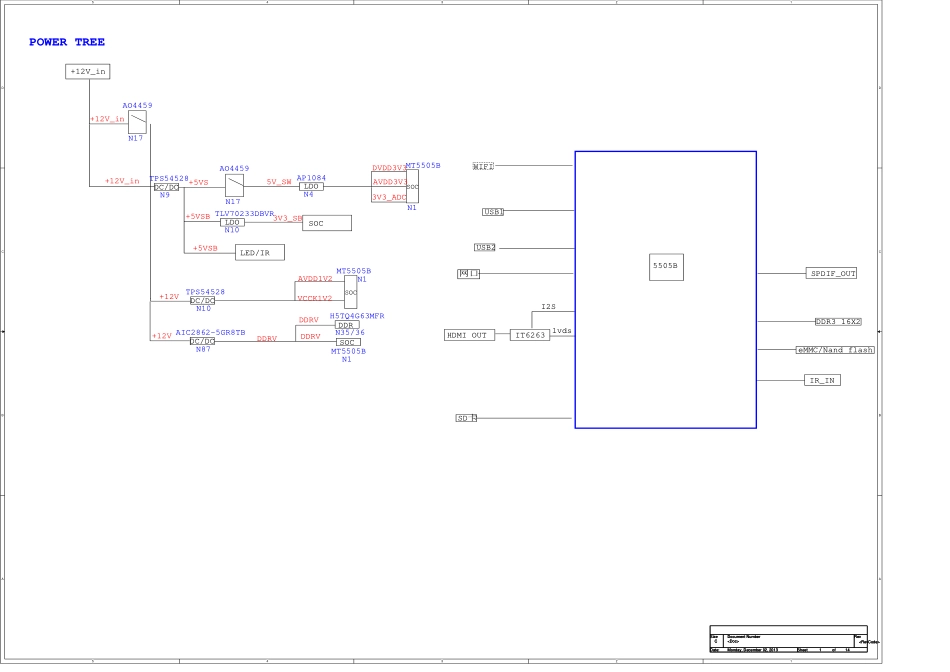Select the switch symbol between +5VS and 5V_SW
Viewport: 950px width, 672px height.
[x=234, y=185]
